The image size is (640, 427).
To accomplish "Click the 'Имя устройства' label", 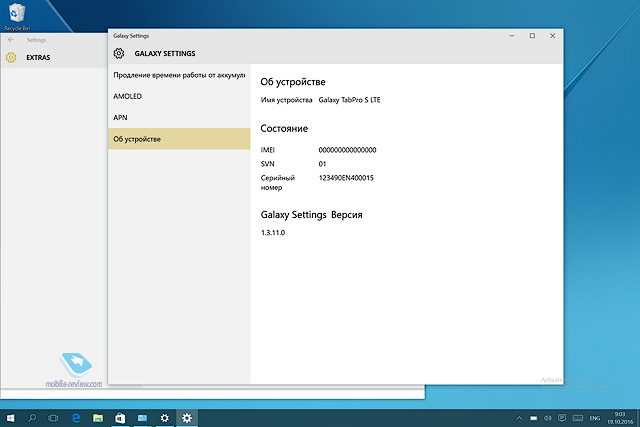I will (x=287, y=100).
